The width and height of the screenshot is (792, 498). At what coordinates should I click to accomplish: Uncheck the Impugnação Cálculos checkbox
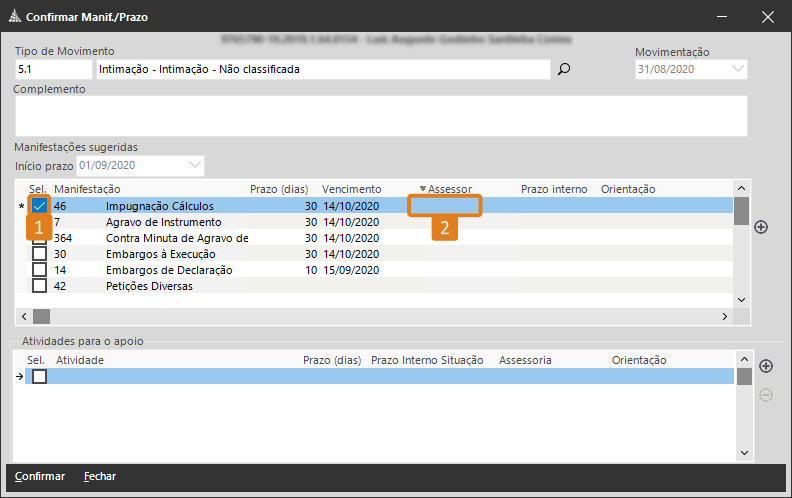point(40,206)
